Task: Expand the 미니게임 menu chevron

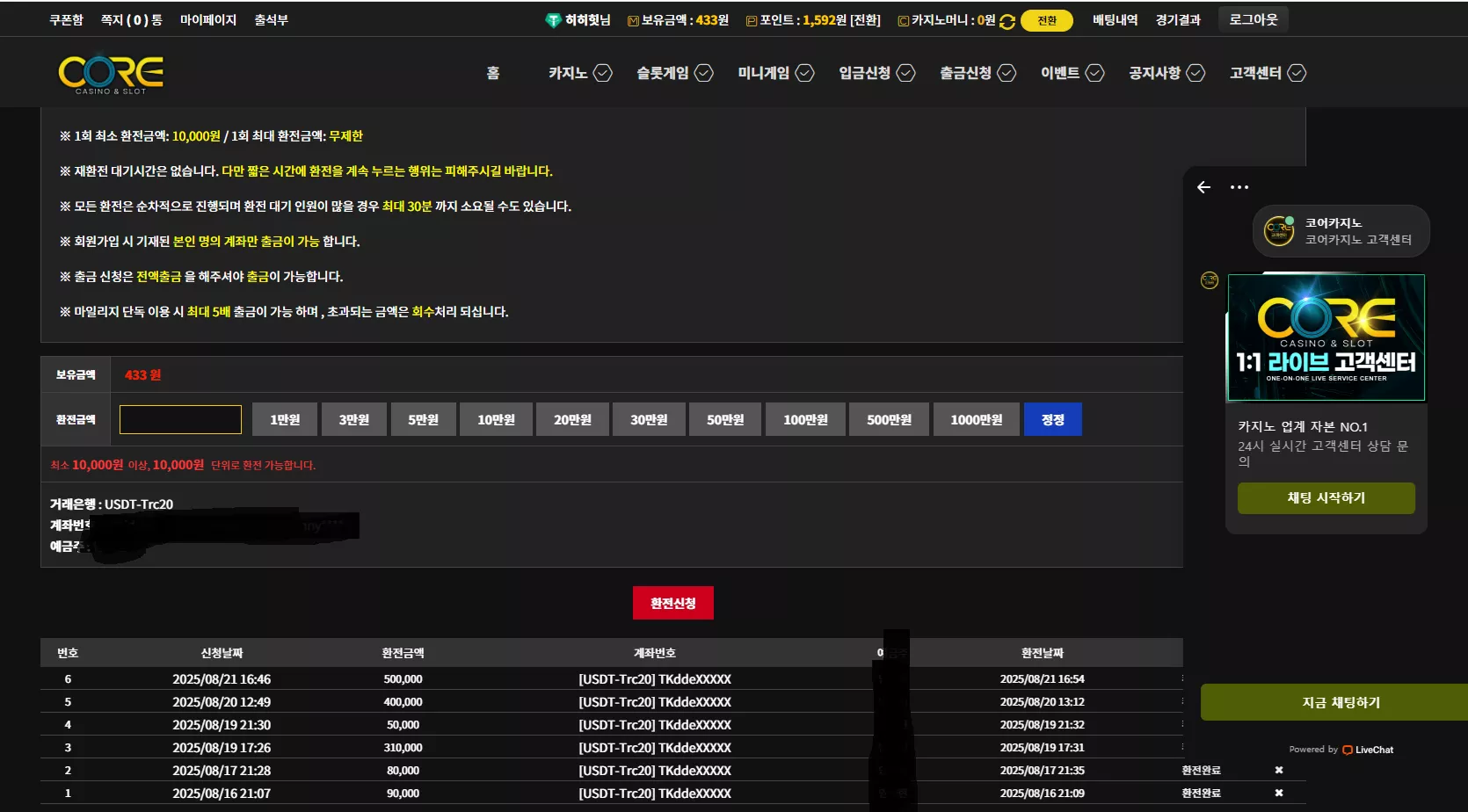Action: (805, 73)
